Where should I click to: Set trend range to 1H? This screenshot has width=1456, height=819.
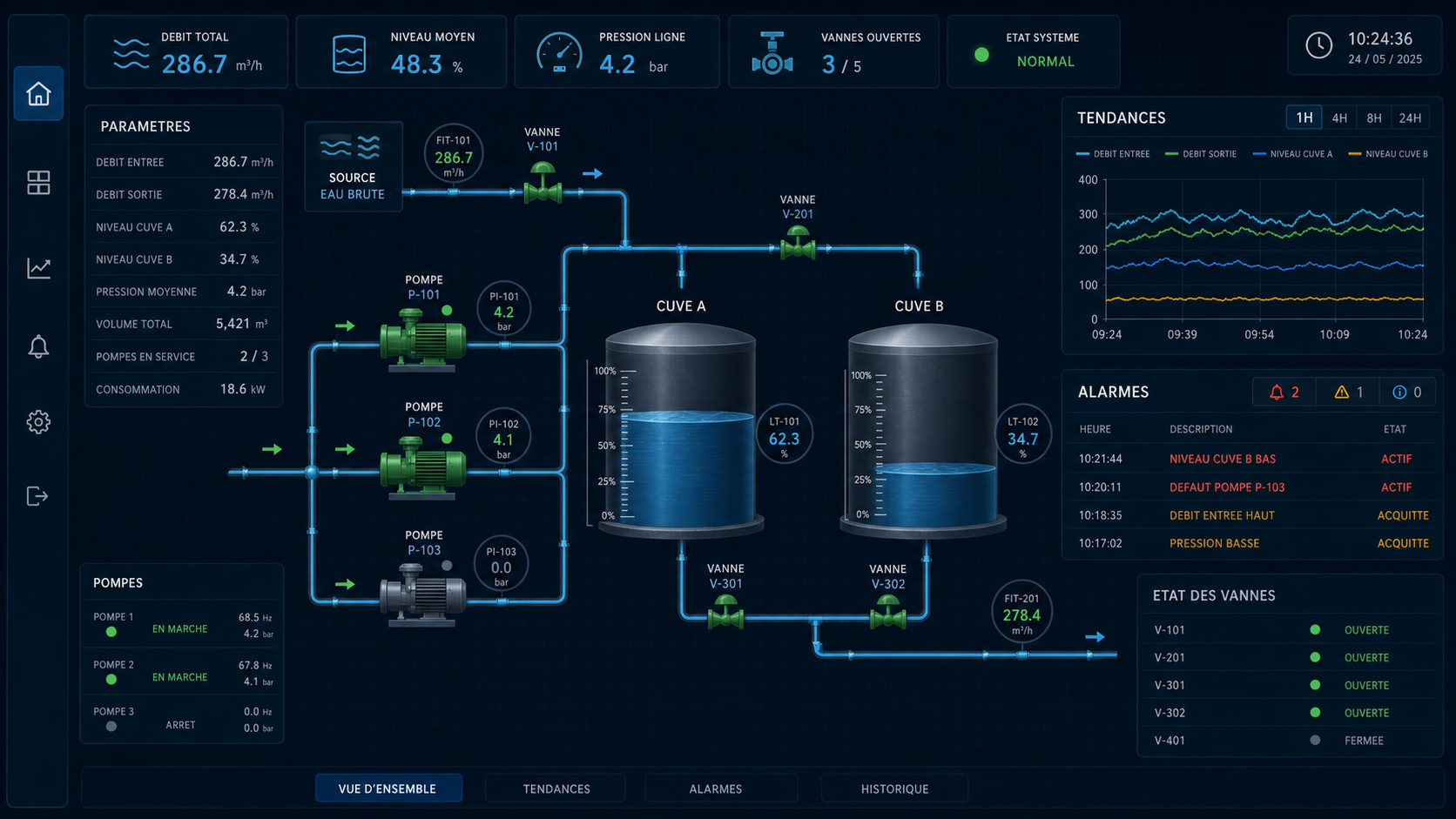1304,117
